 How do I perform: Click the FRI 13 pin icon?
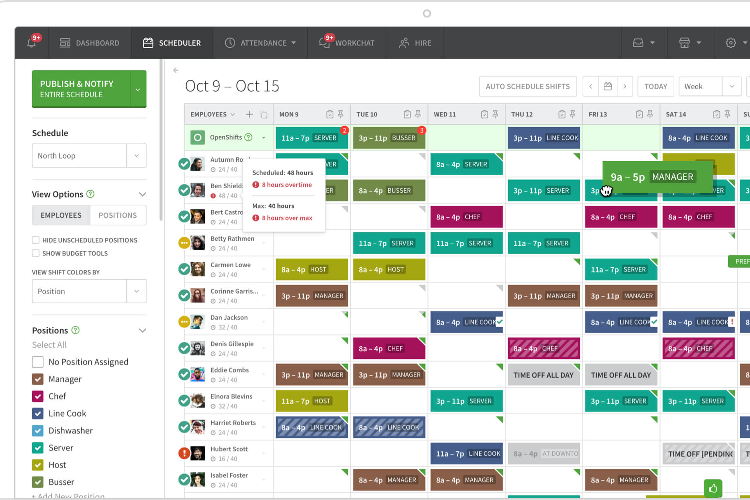pyautogui.click(x=650, y=114)
